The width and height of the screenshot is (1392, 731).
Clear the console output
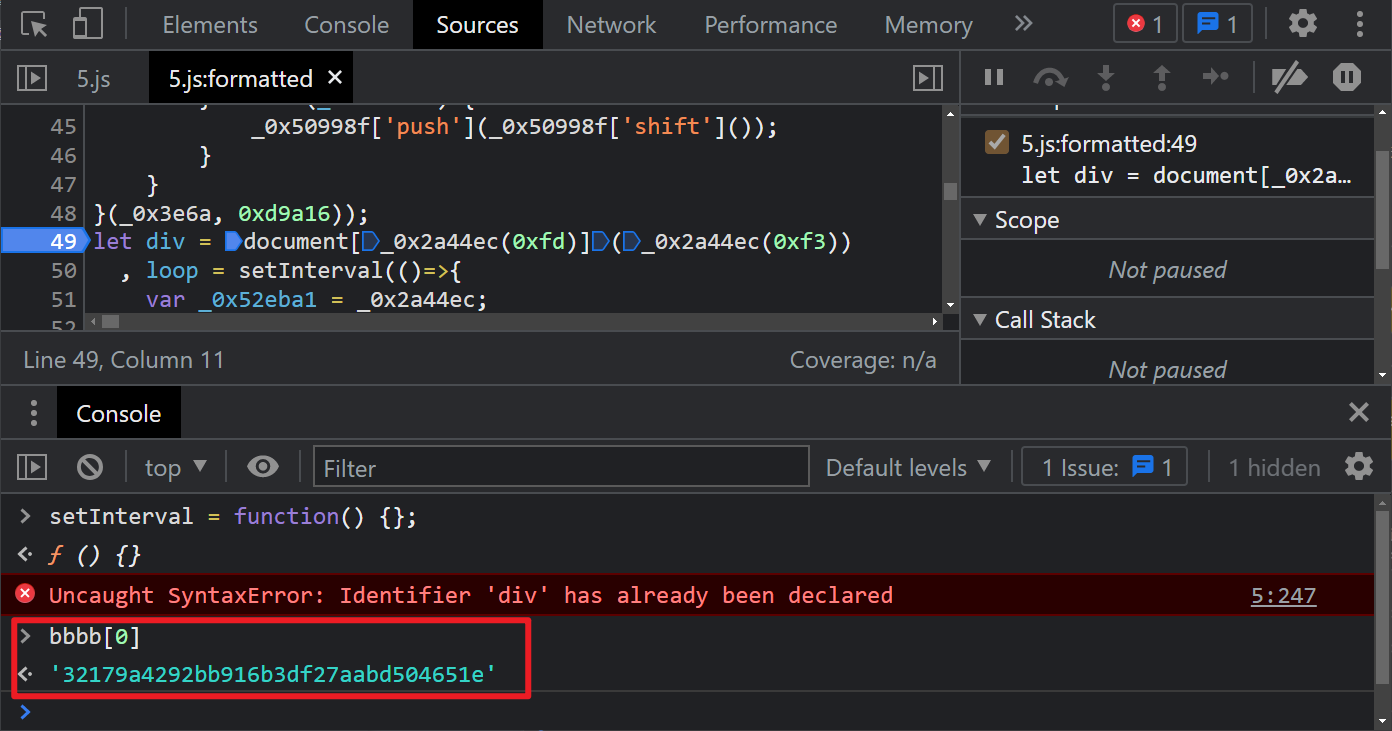coord(90,467)
